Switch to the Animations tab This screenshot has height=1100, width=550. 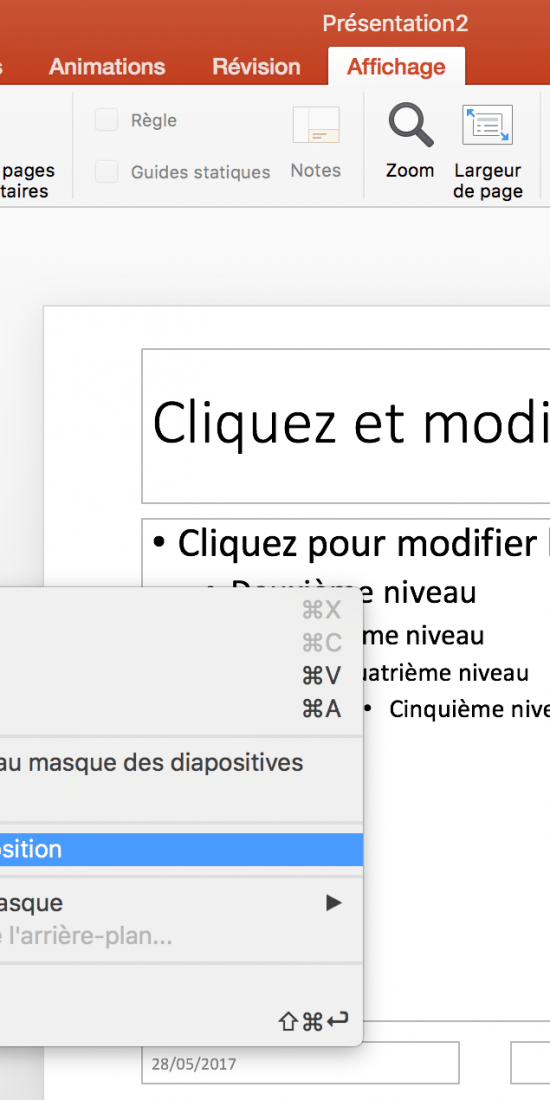107,67
